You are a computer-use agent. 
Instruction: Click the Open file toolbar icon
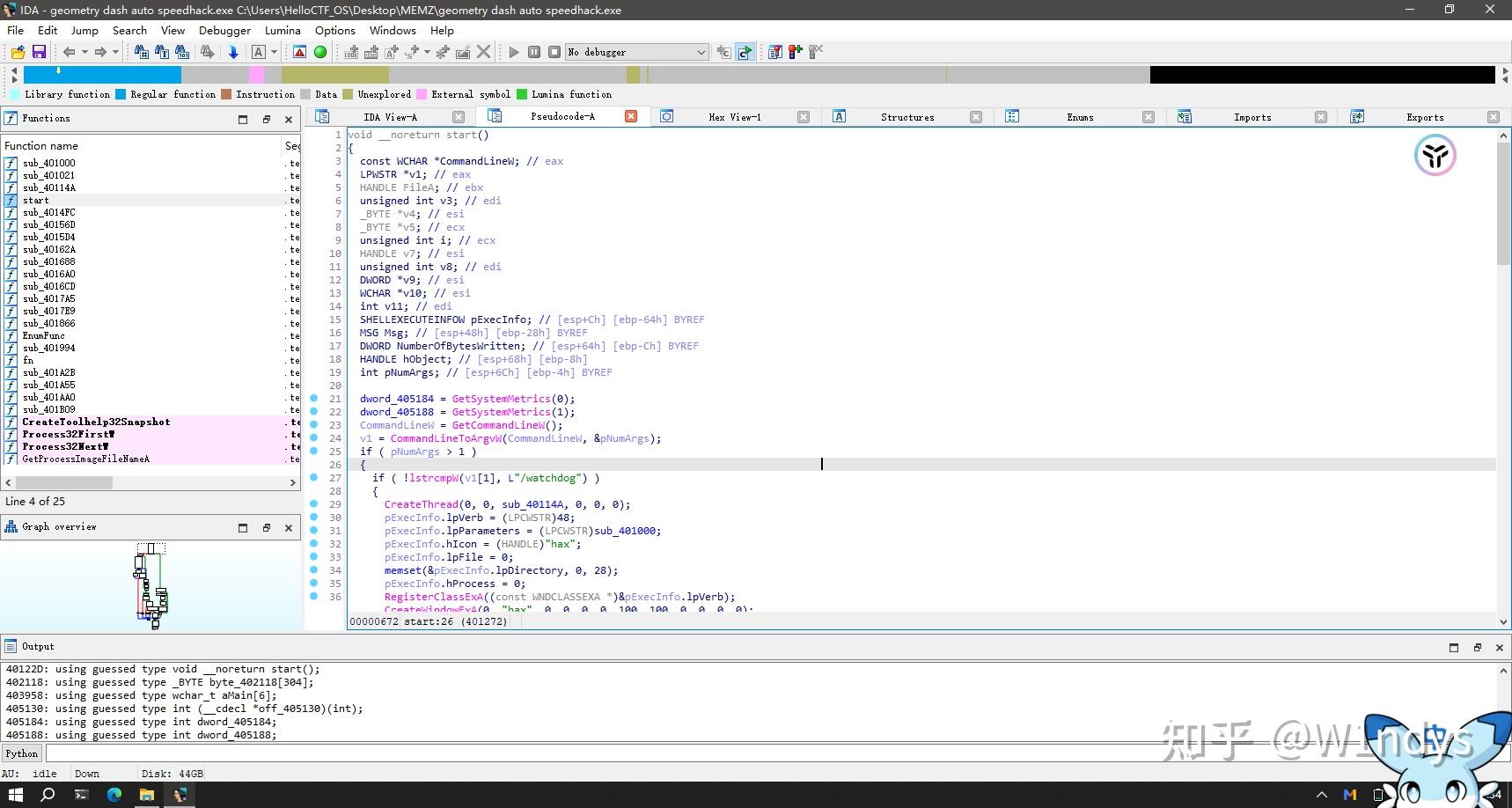tap(18, 52)
